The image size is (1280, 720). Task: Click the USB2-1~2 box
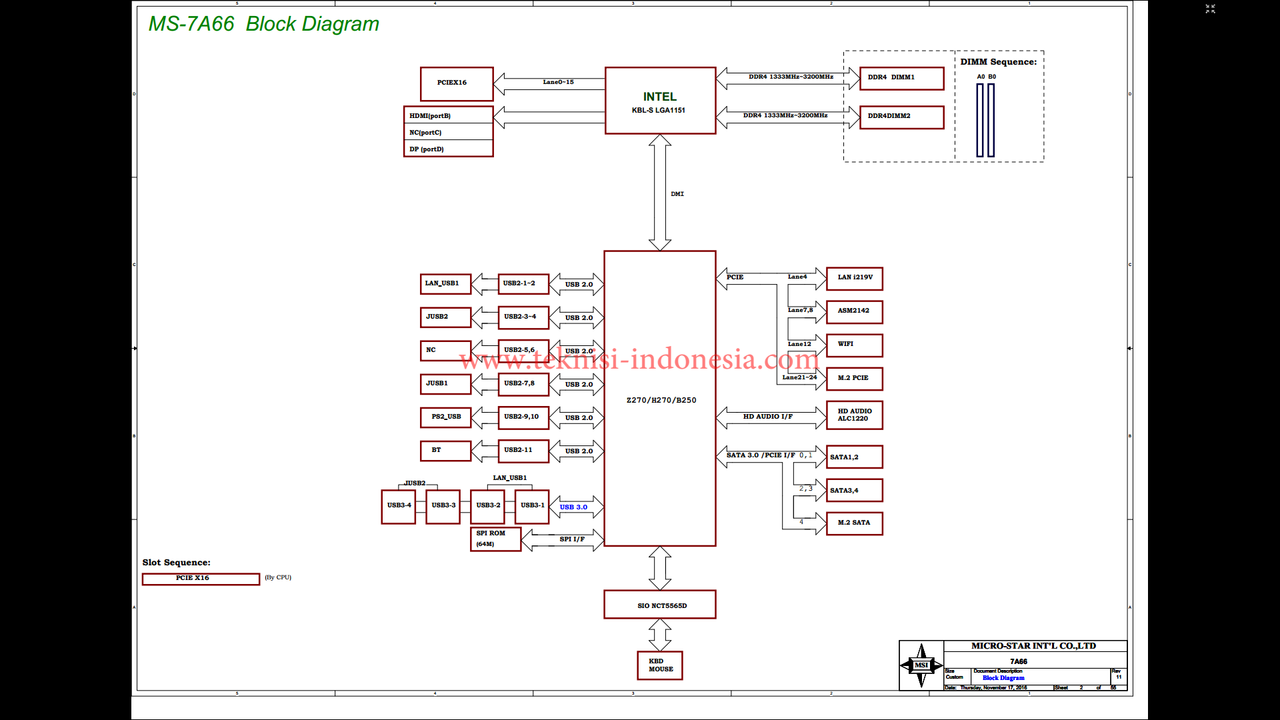click(x=524, y=284)
